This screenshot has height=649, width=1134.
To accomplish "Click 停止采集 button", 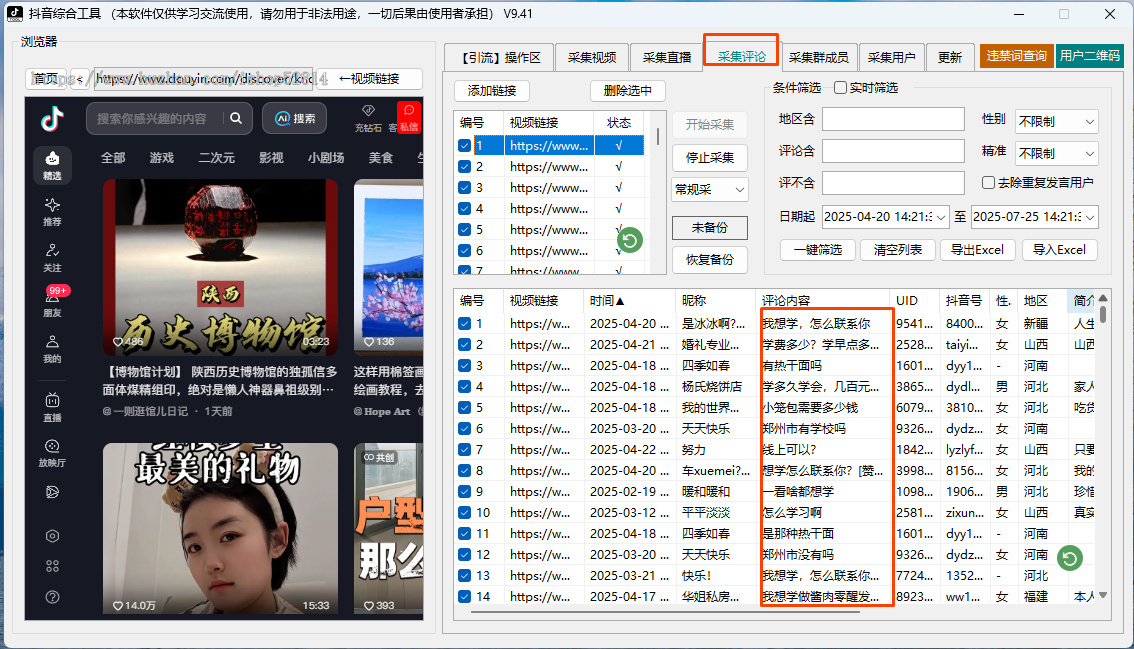I will [709, 157].
